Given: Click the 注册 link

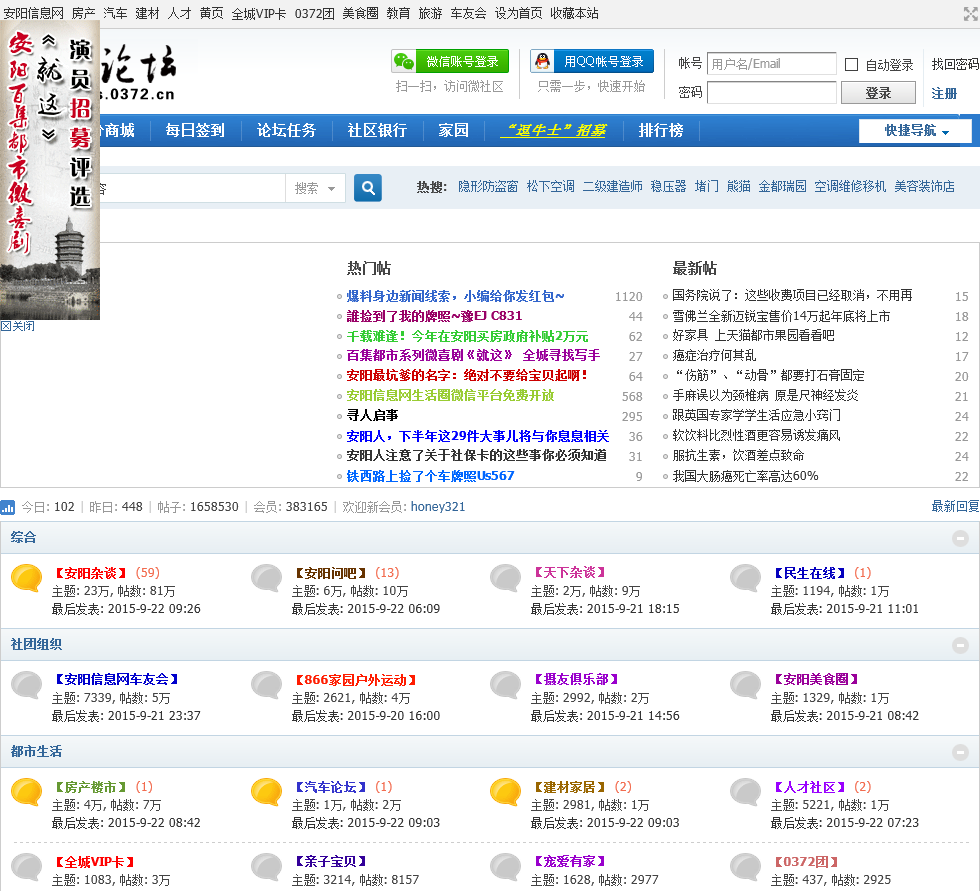Looking at the screenshot, I should (x=944, y=93).
